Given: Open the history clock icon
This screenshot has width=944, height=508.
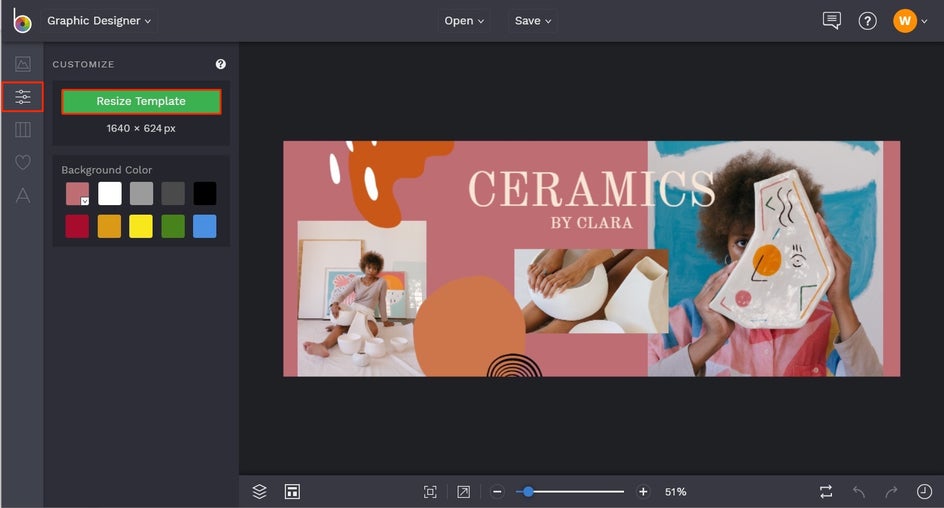Looking at the screenshot, I should click(x=924, y=491).
